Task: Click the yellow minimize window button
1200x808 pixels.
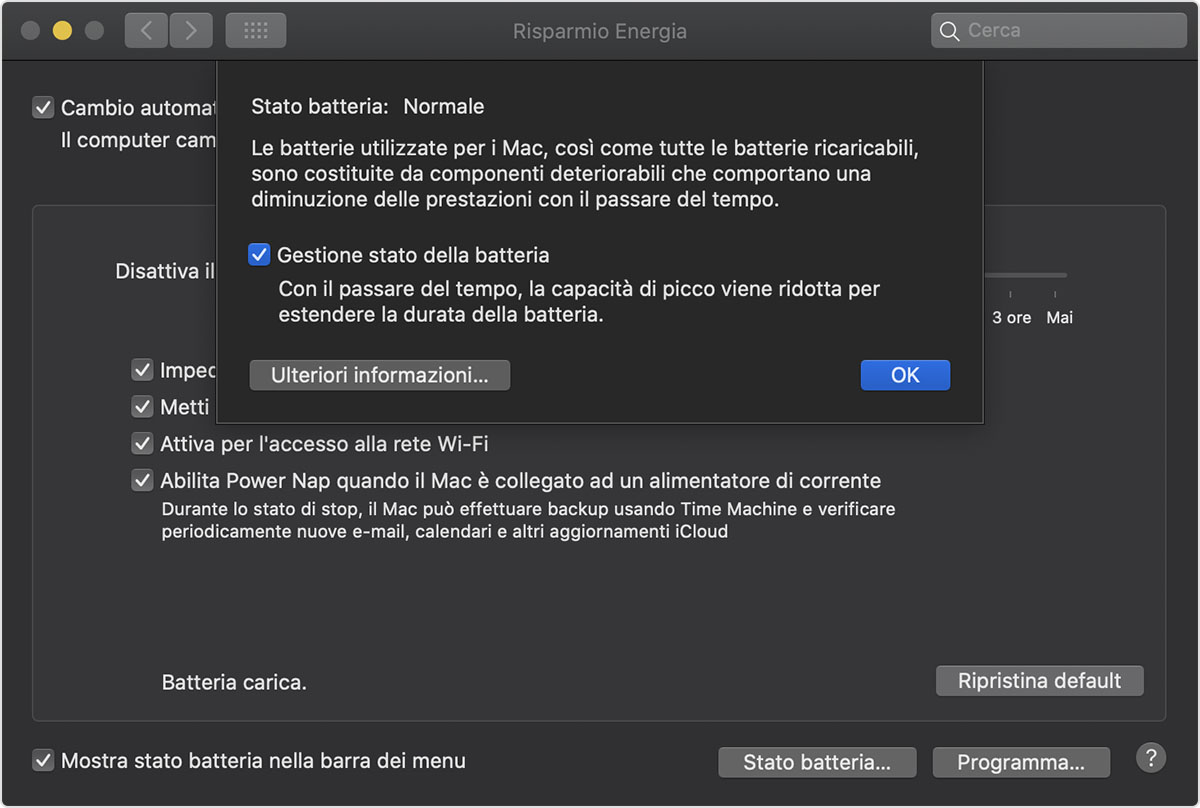Action: [x=62, y=31]
